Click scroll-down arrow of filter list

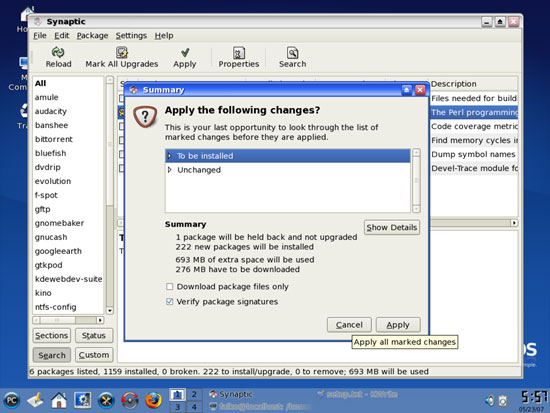(x=110, y=311)
